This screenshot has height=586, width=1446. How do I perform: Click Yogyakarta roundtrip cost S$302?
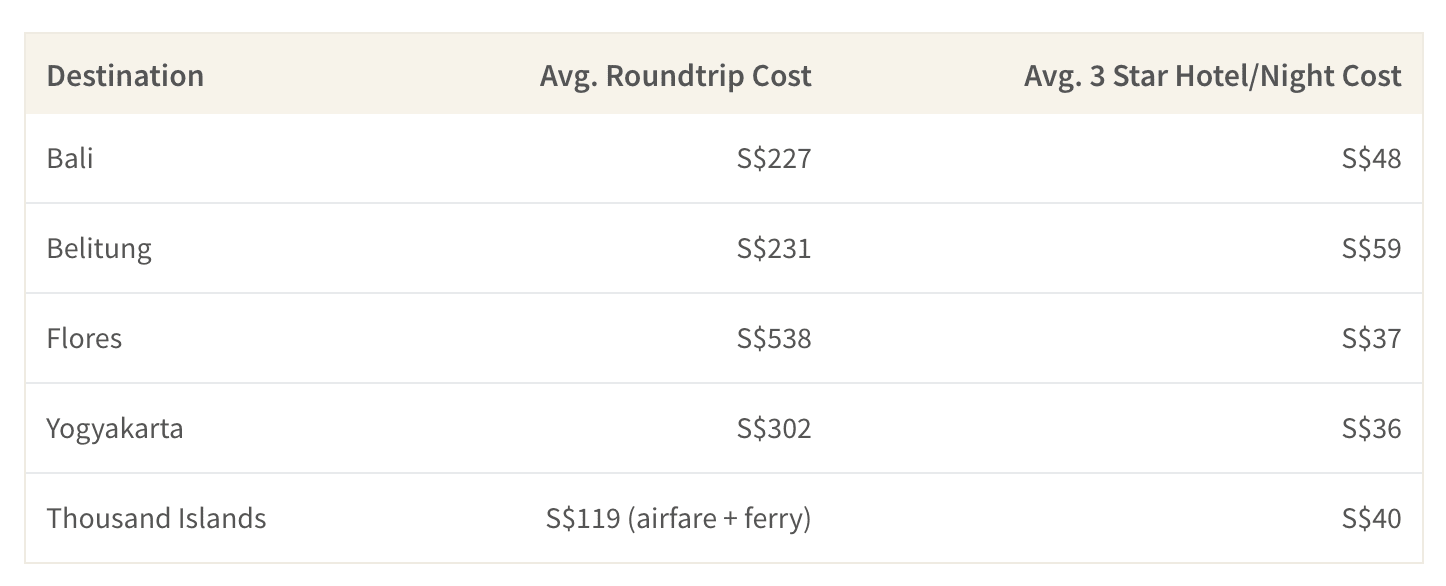coord(774,428)
